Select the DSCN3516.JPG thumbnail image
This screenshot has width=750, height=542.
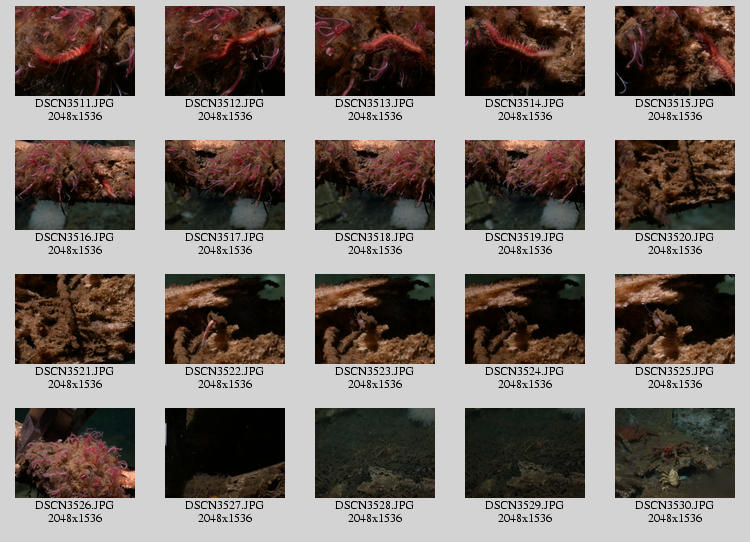pos(75,185)
